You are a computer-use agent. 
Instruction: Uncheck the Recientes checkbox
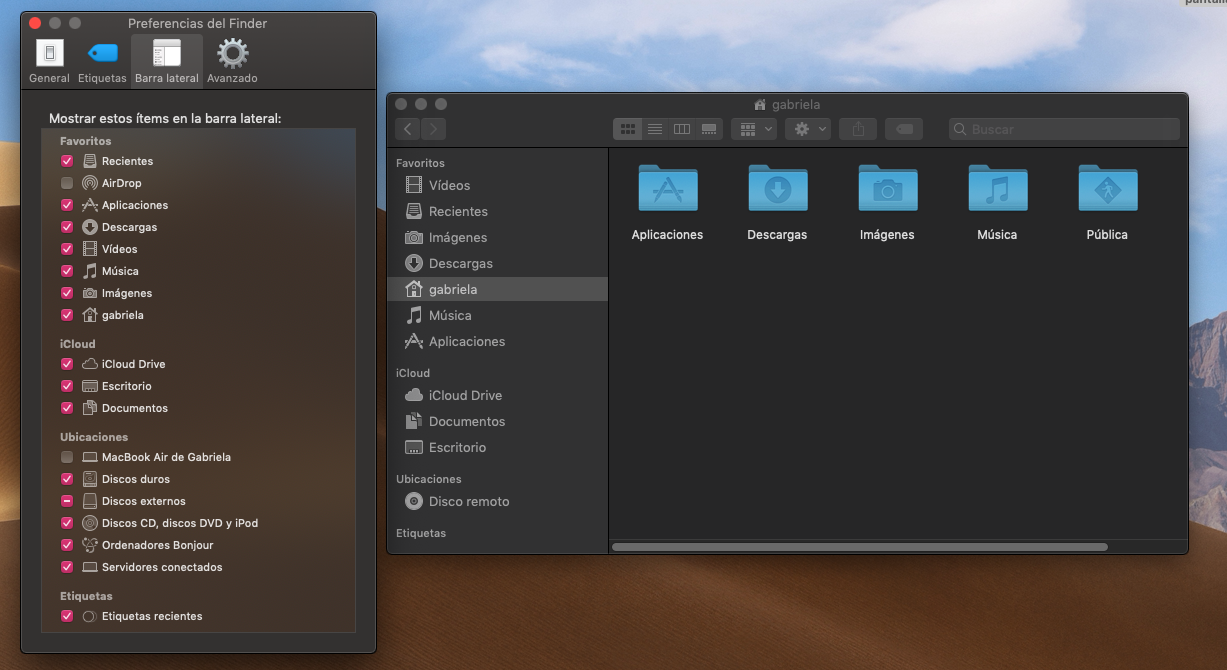pos(67,161)
